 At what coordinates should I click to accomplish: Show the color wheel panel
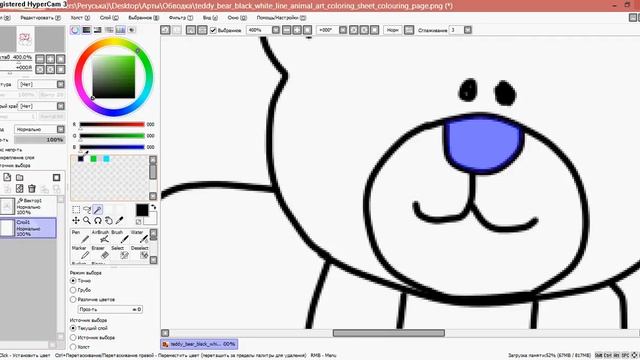pyautogui.click(x=75, y=30)
